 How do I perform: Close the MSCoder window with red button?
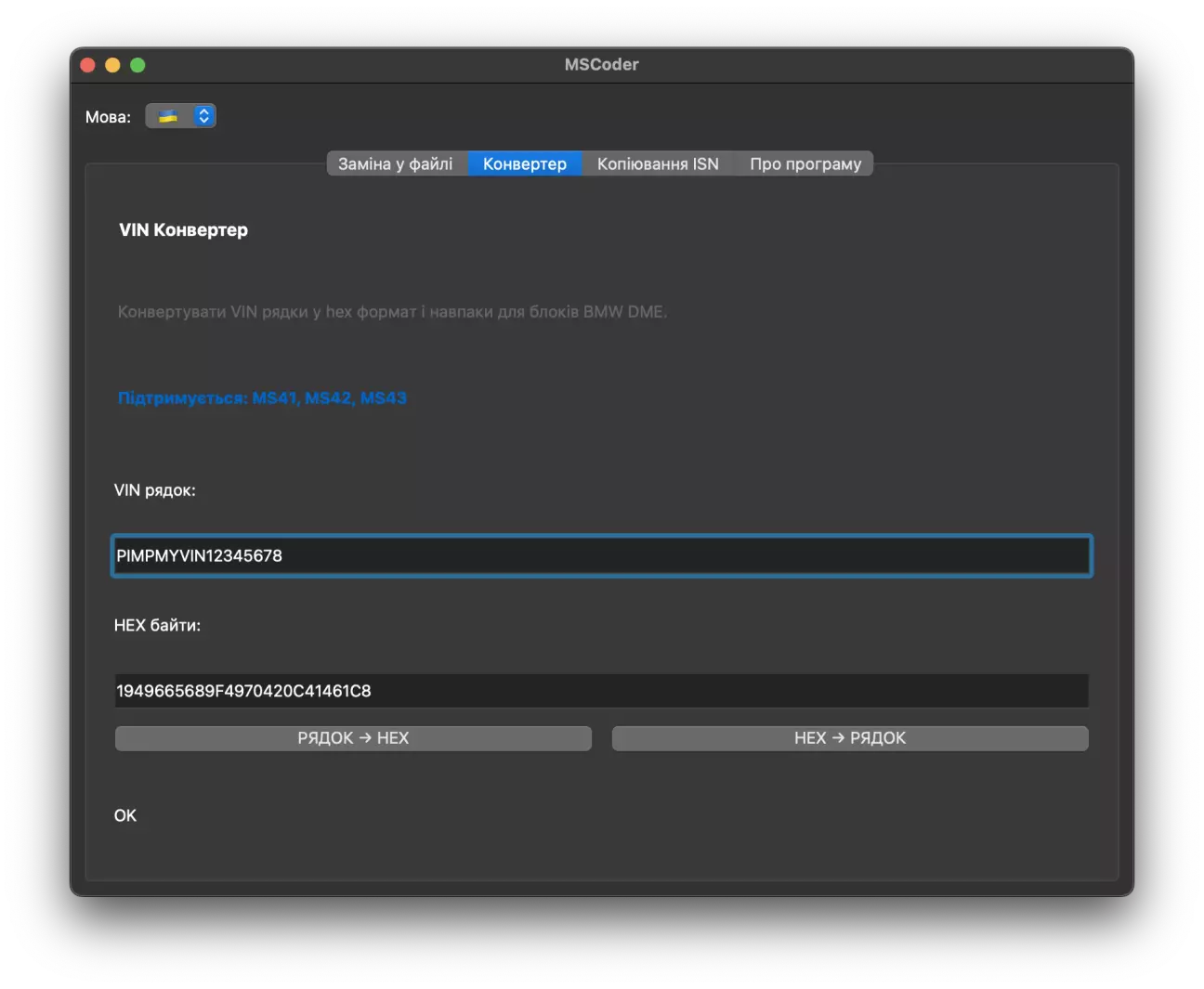coord(88,65)
